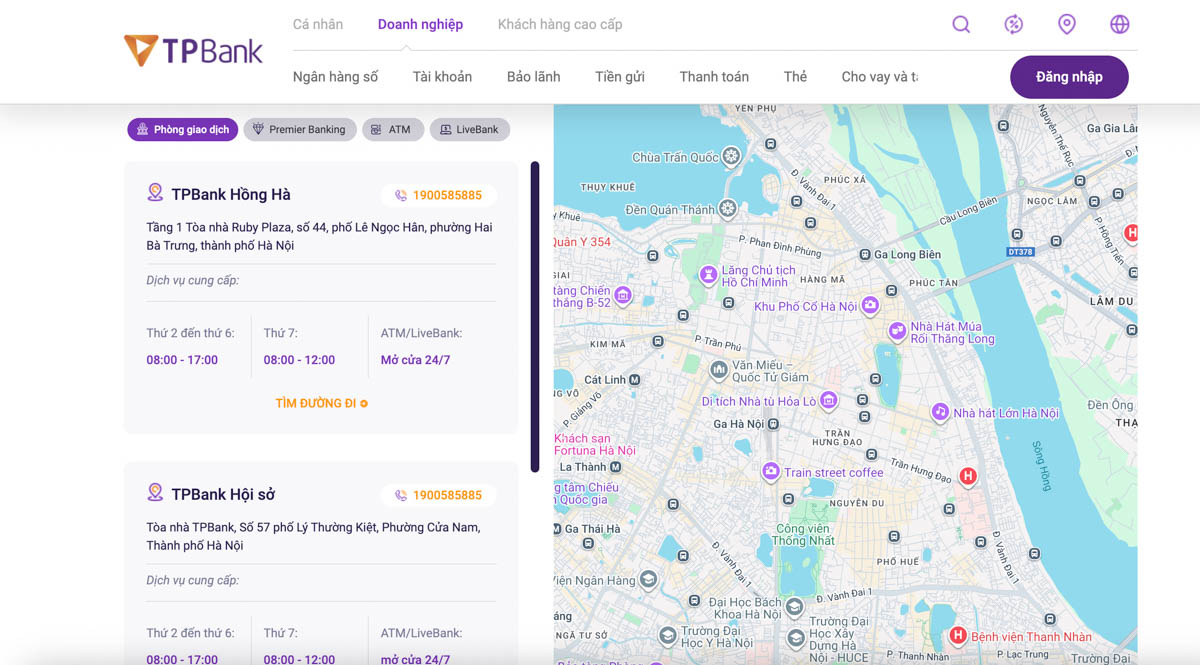The image size is (1200, 665).
Task: Switch to Khách hàng cao cấp tab
Action: 559,25
